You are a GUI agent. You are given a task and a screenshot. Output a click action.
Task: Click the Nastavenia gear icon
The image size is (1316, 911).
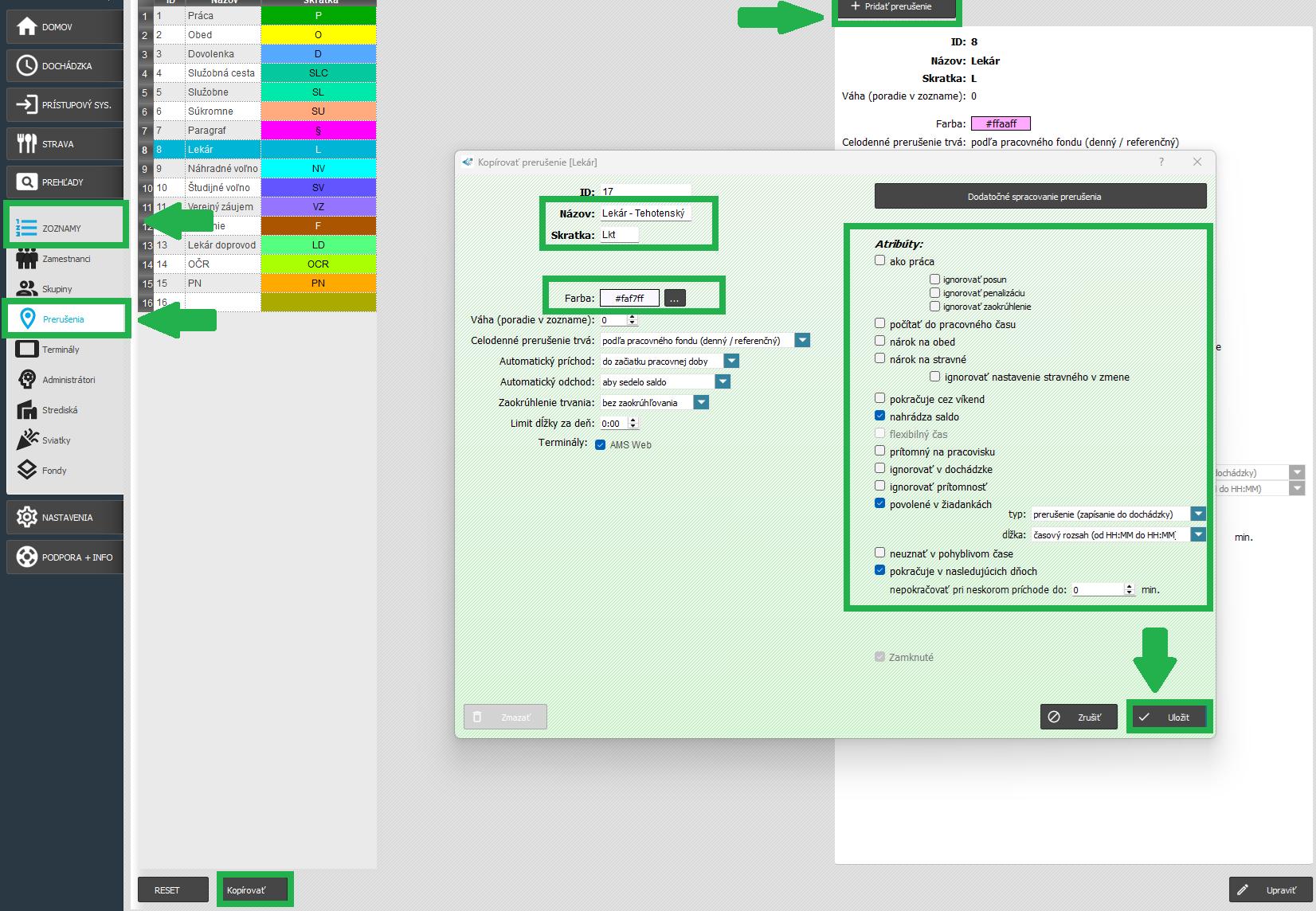click(x=27, y=518)
